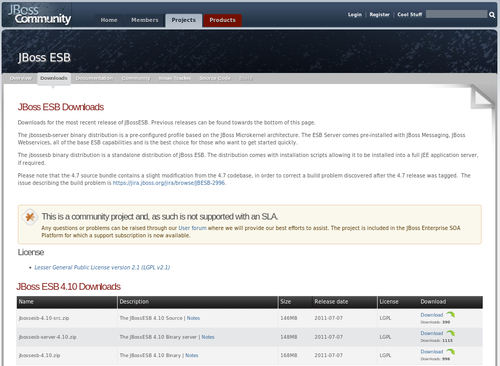Click the Login link
This screenshot has height=366, width=500.
[x=355, y=15]
